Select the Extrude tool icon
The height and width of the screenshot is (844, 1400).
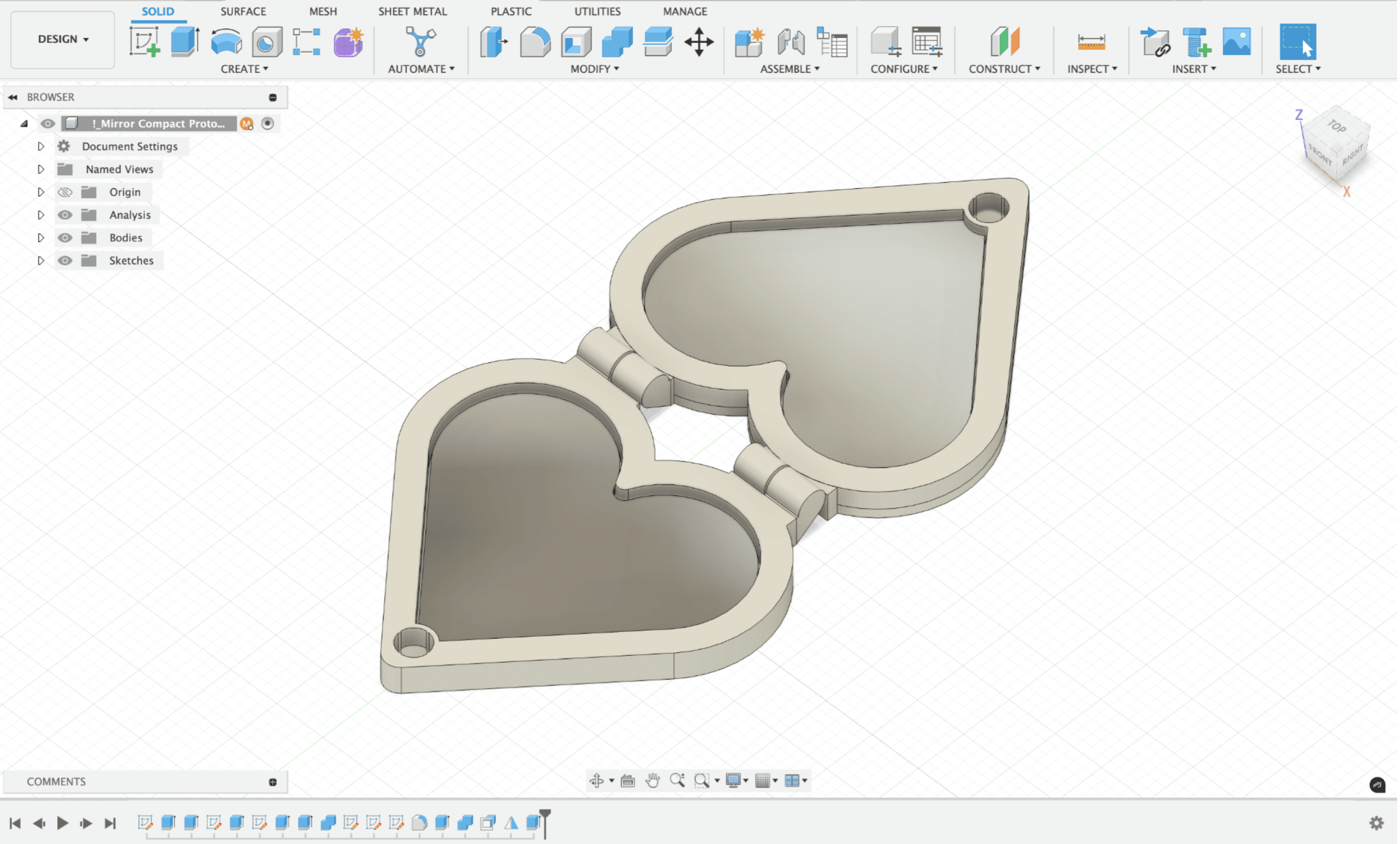pos(185,42)
